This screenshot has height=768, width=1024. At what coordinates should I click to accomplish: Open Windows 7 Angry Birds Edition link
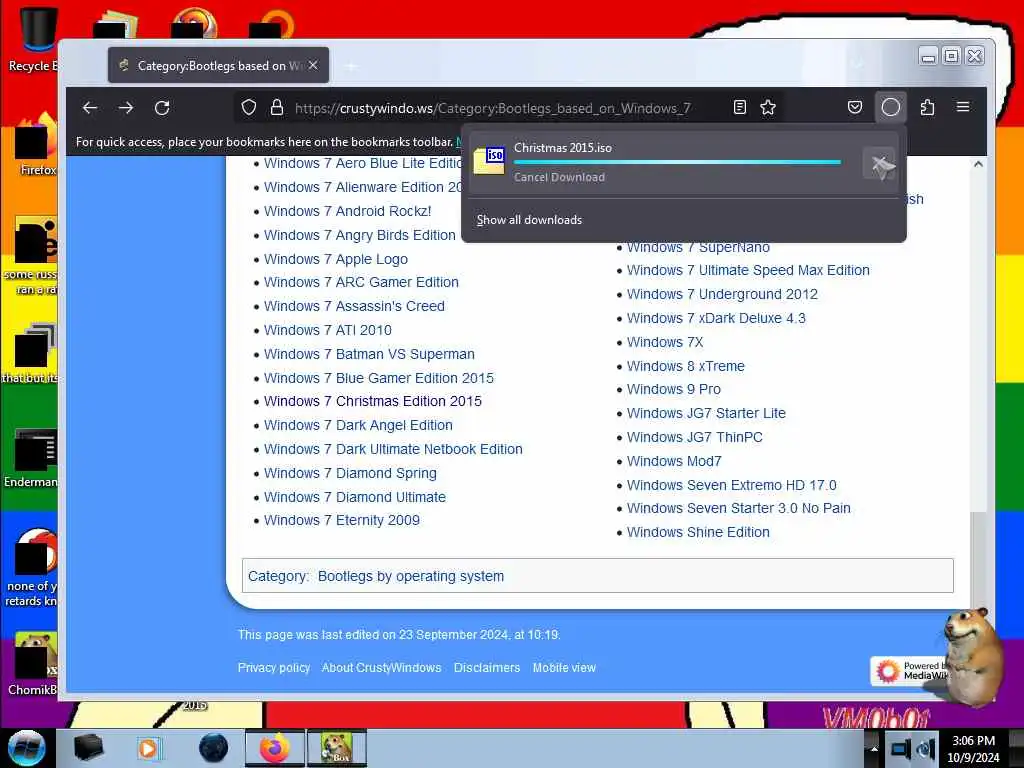point(360,235)
